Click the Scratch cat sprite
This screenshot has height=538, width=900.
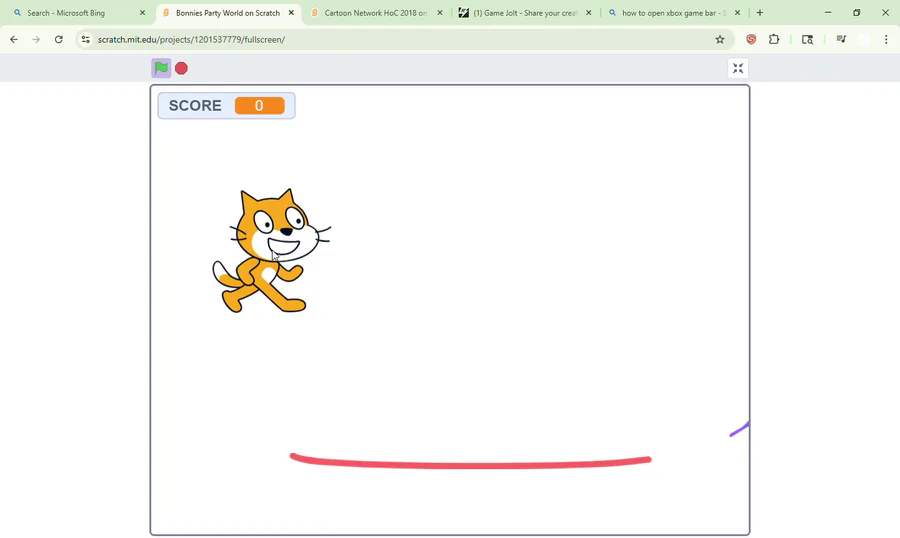click(x=271, y=251)
